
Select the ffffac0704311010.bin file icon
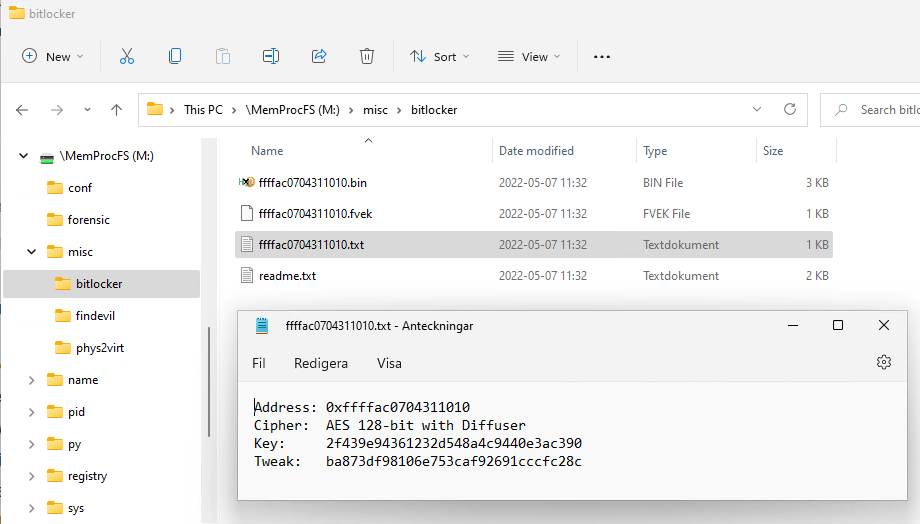pyautogui.click(x=247, y=182)
